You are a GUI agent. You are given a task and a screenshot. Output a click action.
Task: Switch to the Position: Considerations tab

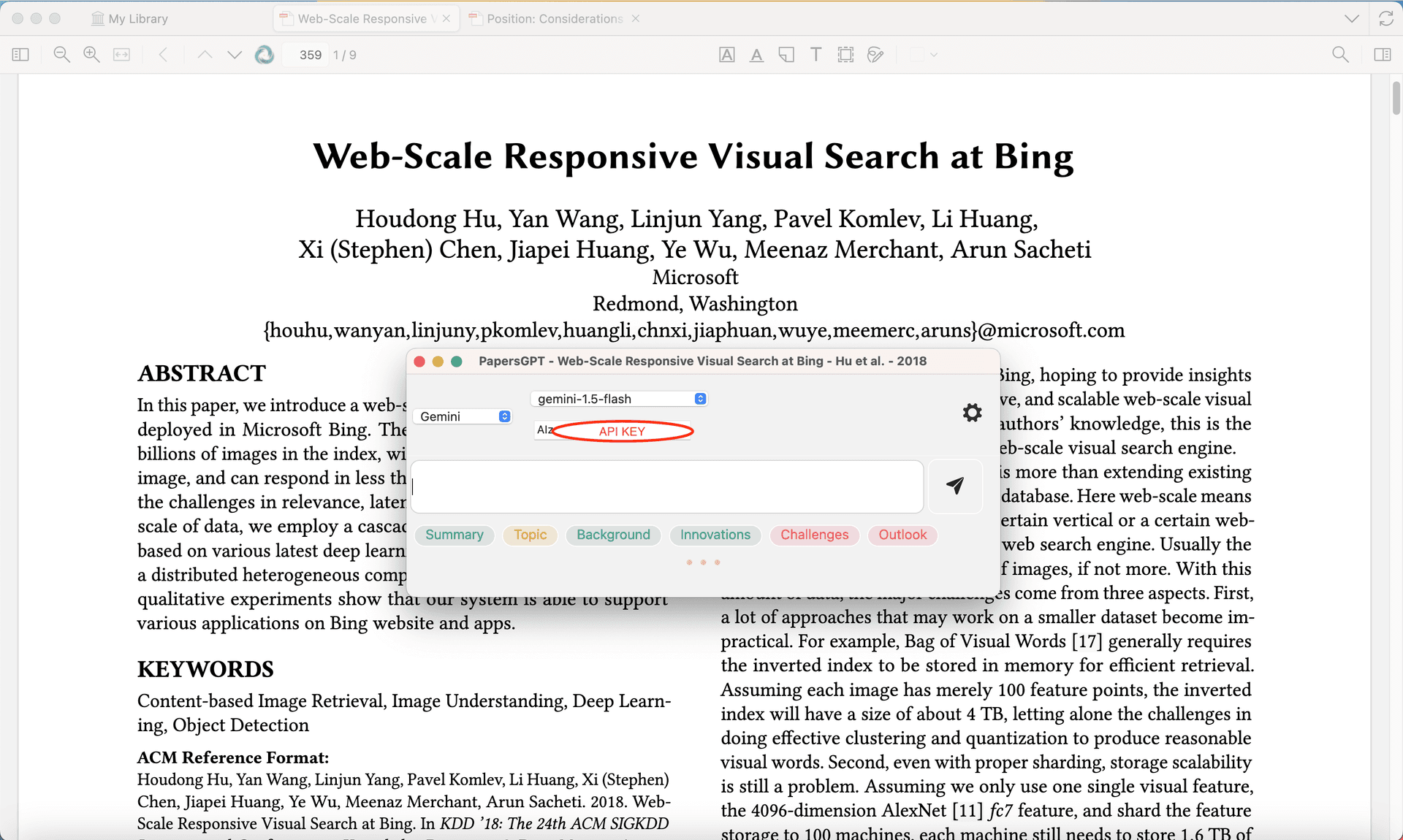[554, 19]
